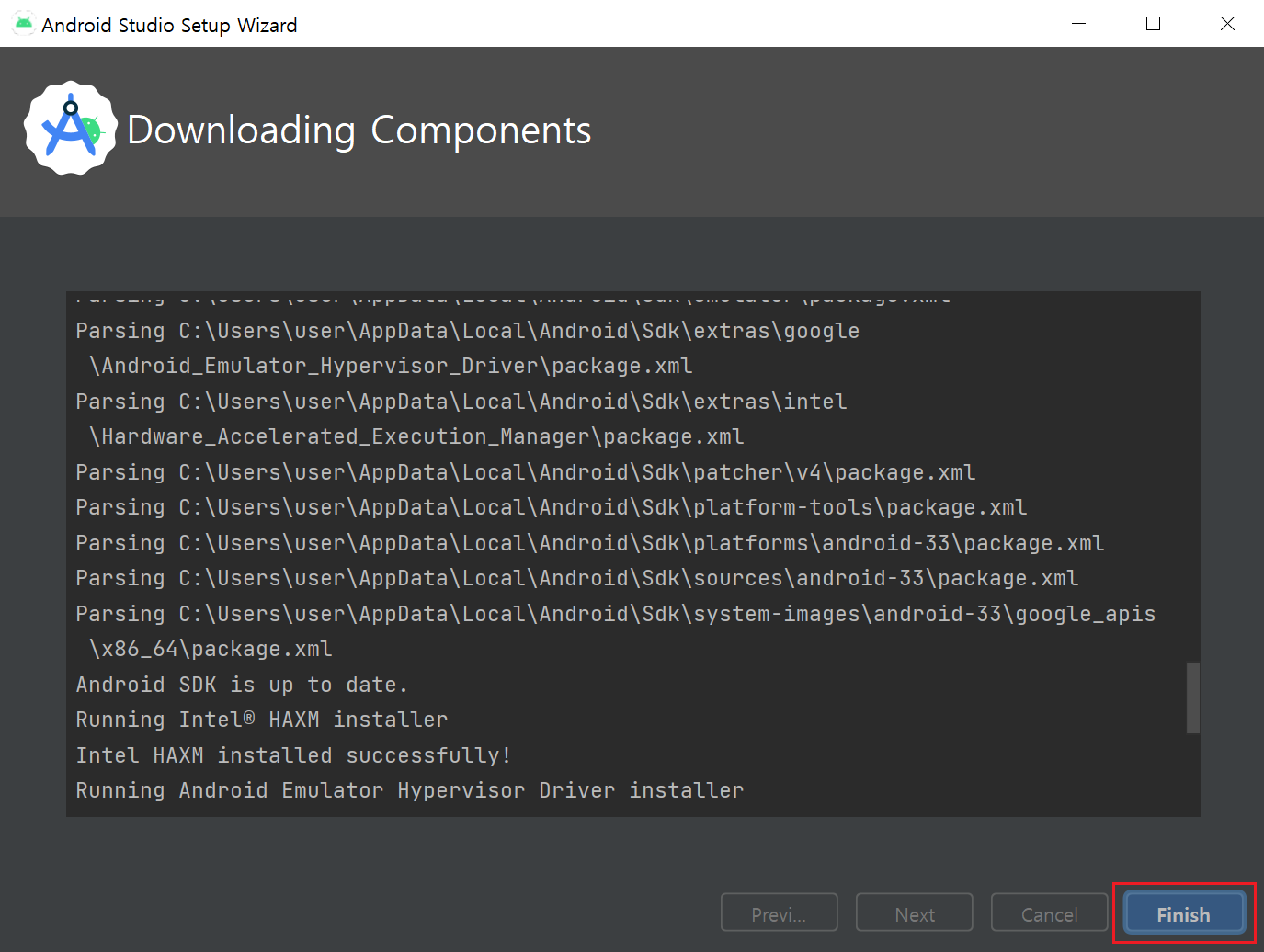Viewport: 1264px width, 952px height.
Task: Click 'Running Android Emulator Hypervisor Driver installer' line
Action: point(410,790)
